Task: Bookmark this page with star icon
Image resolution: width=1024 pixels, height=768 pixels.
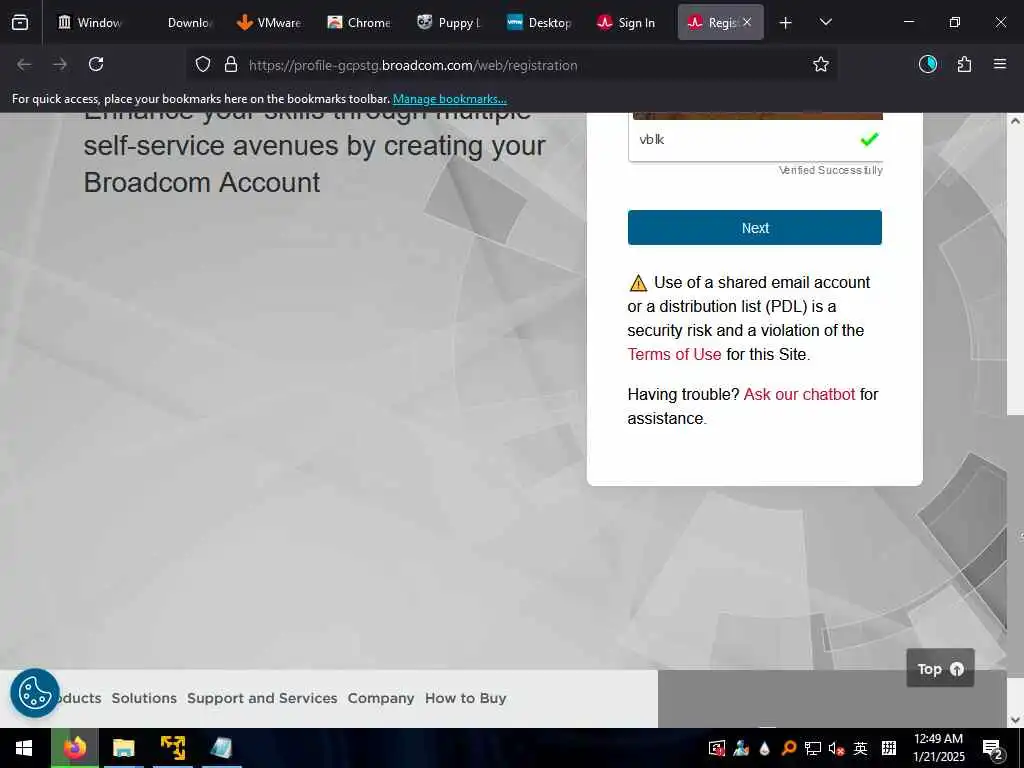Action: point(821,64)
